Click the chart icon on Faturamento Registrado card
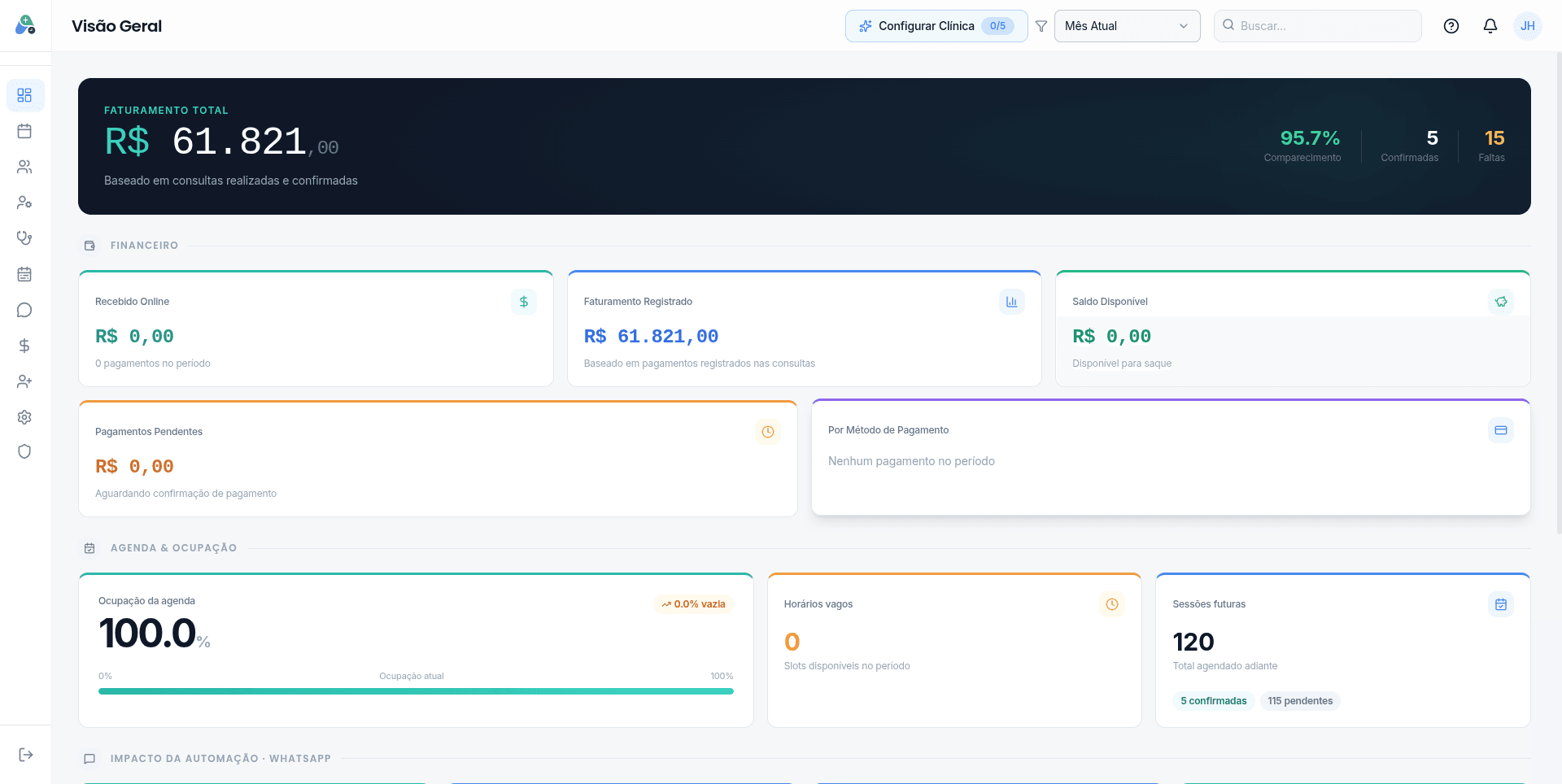 coord(1011,301)
